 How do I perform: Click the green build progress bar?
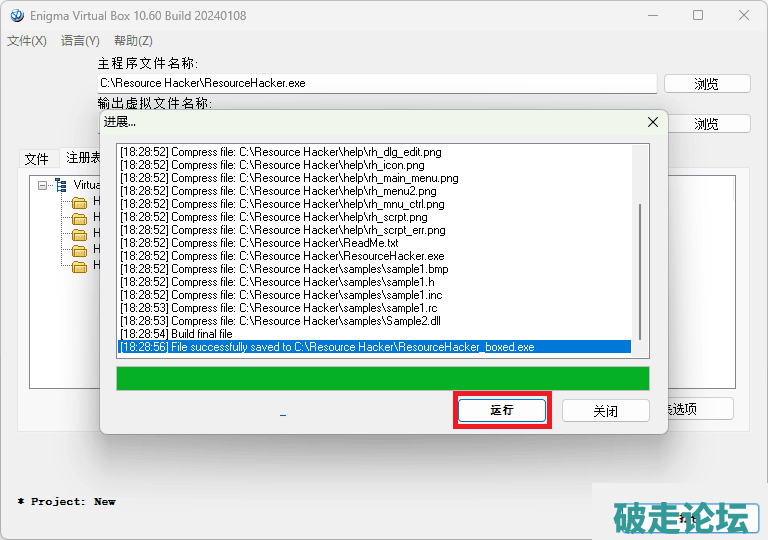382,379
